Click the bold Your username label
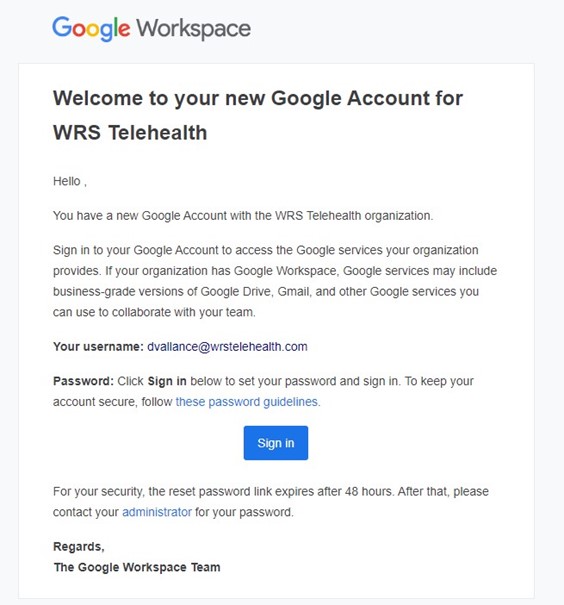 [98, 346]
